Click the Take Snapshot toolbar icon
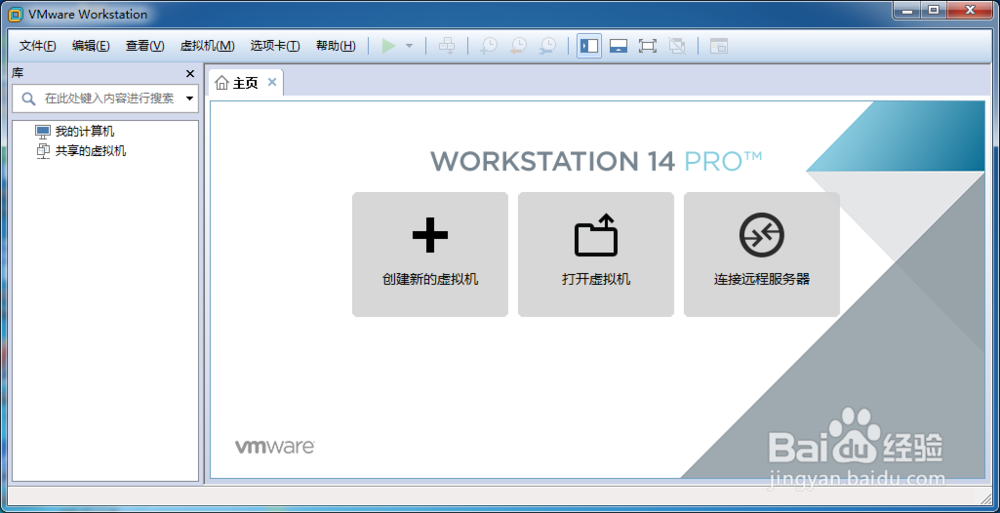The height and width of the screenshot is (513, 1000). tap(489, 46)
